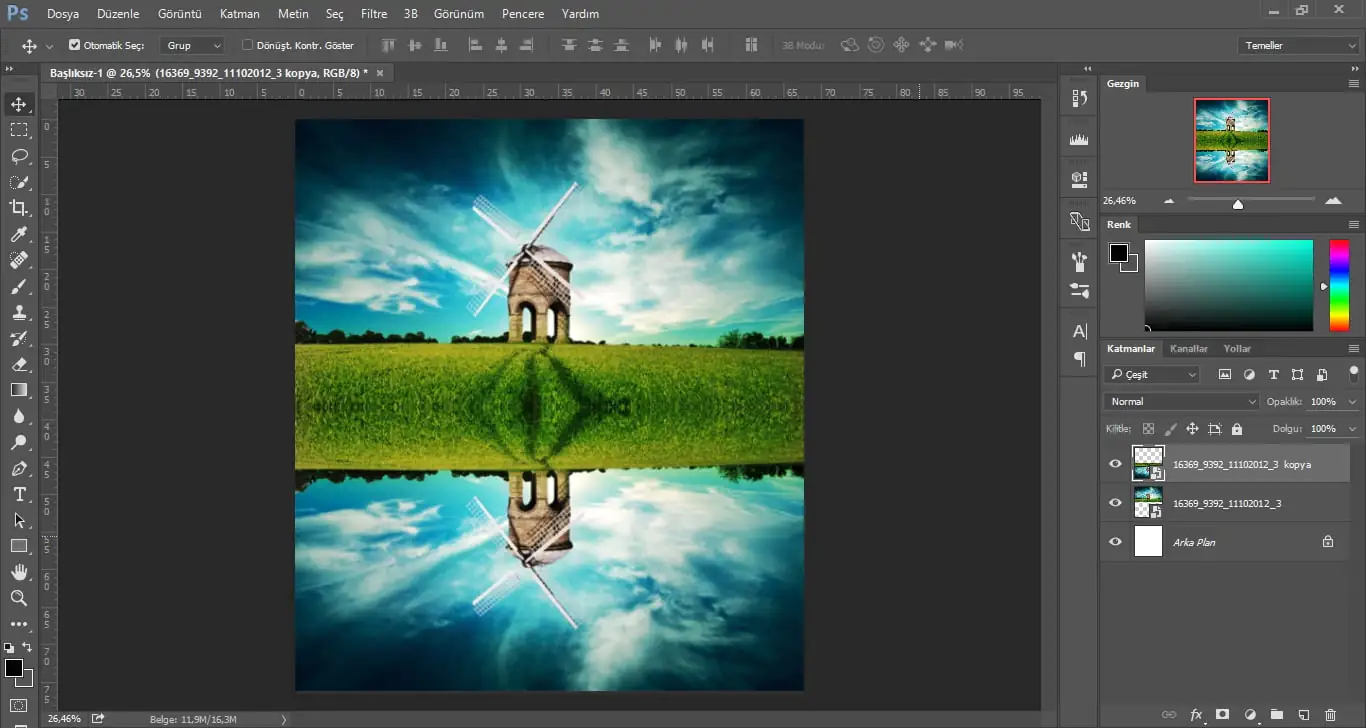This screenshot has height=728, width=1366.
Task: Switch to the Kanallar tab
Action: [1188, 349]
